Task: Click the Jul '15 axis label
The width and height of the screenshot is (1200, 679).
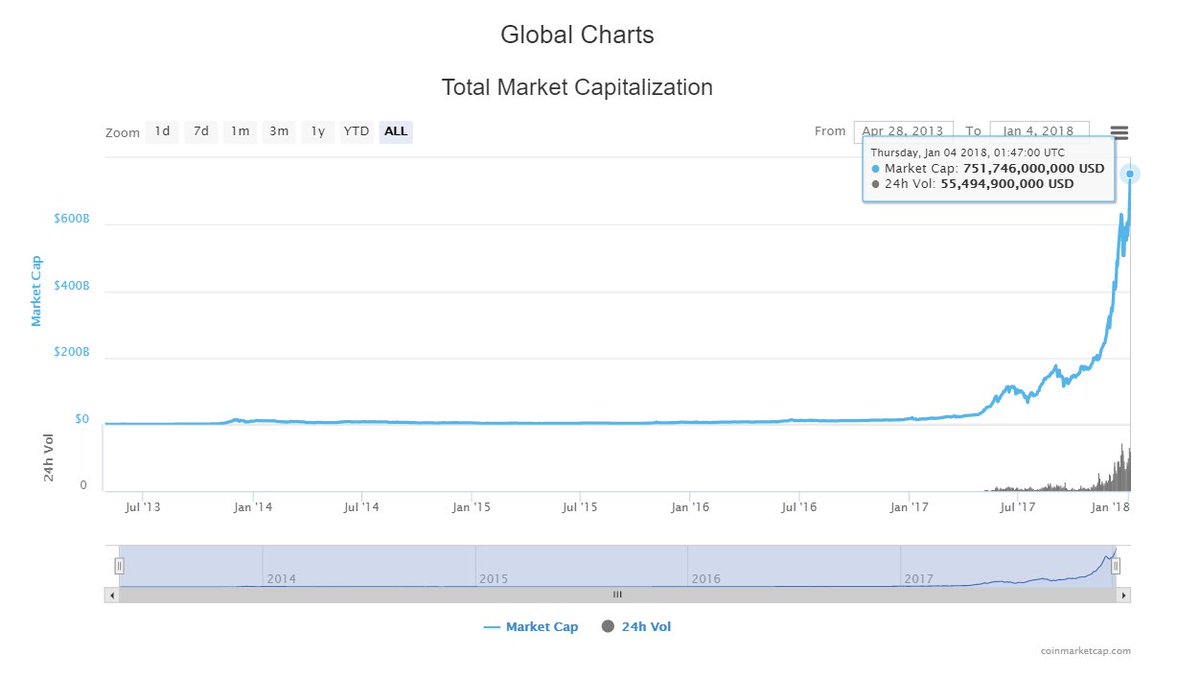Action: pos(580,507)
